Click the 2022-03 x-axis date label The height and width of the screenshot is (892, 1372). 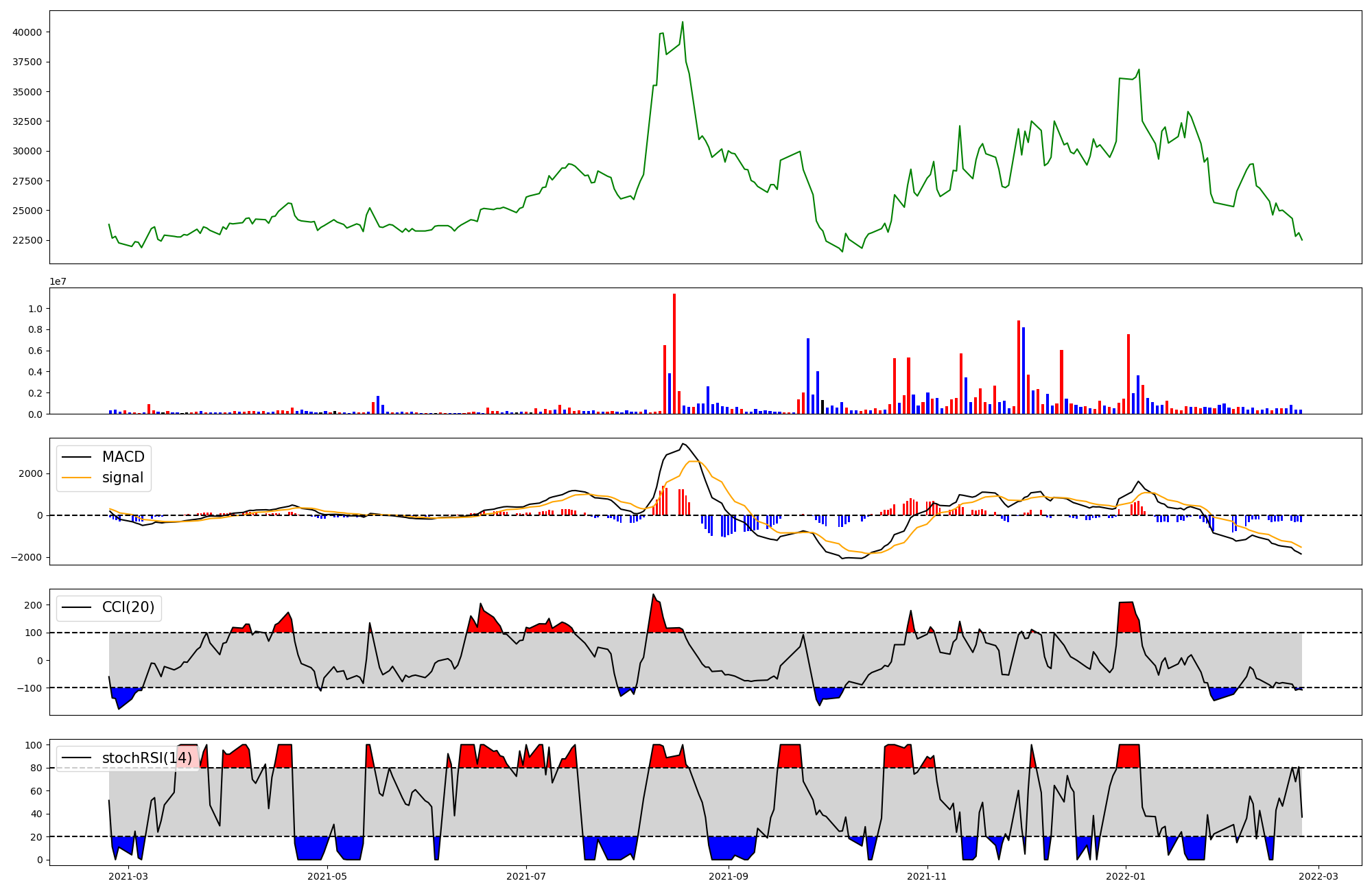point(1318,876)
